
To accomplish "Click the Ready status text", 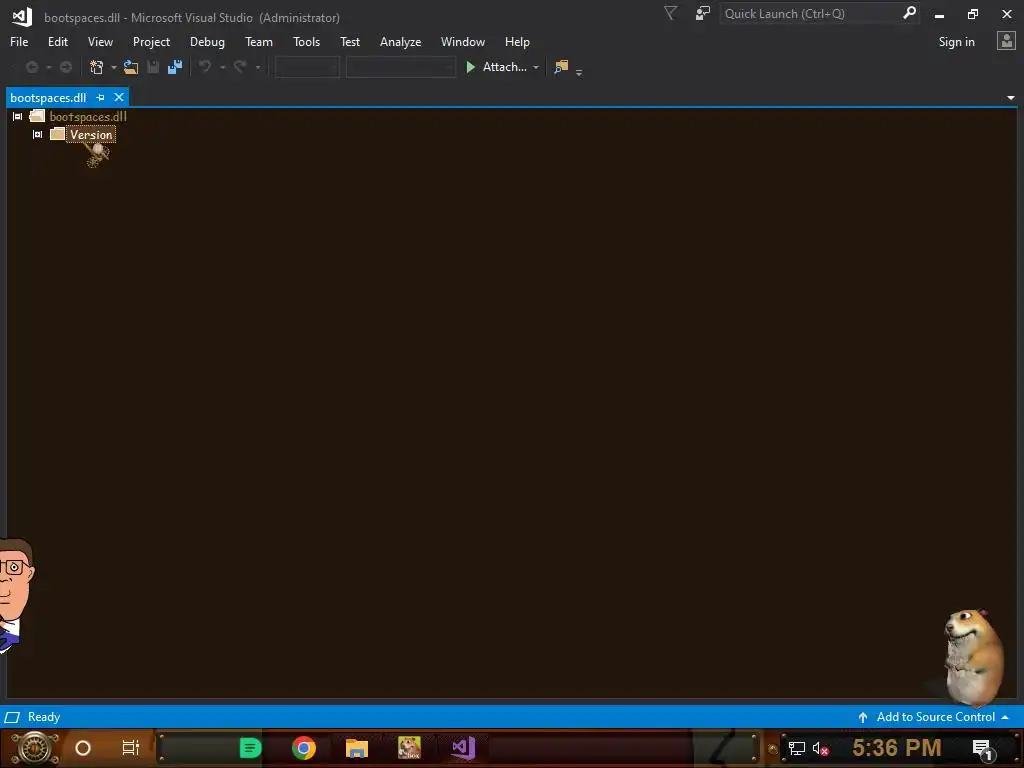I will coord(44,717).
